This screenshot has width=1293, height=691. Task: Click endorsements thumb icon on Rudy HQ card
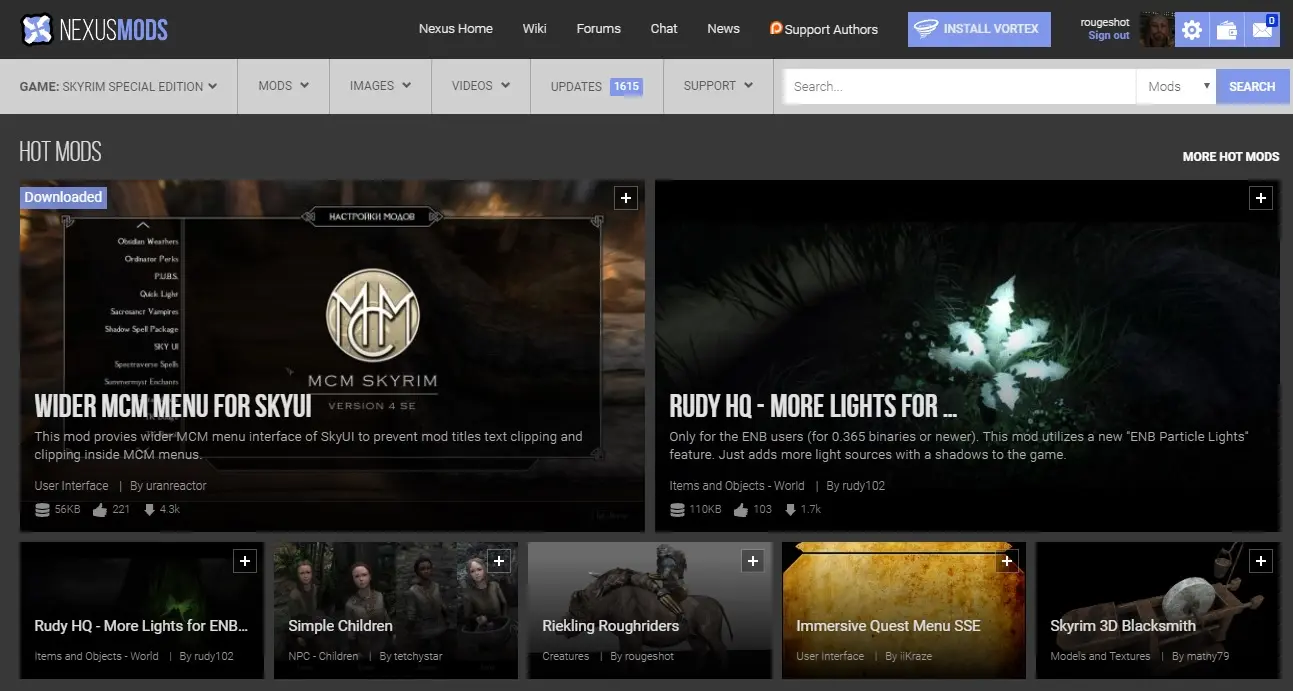741,510
